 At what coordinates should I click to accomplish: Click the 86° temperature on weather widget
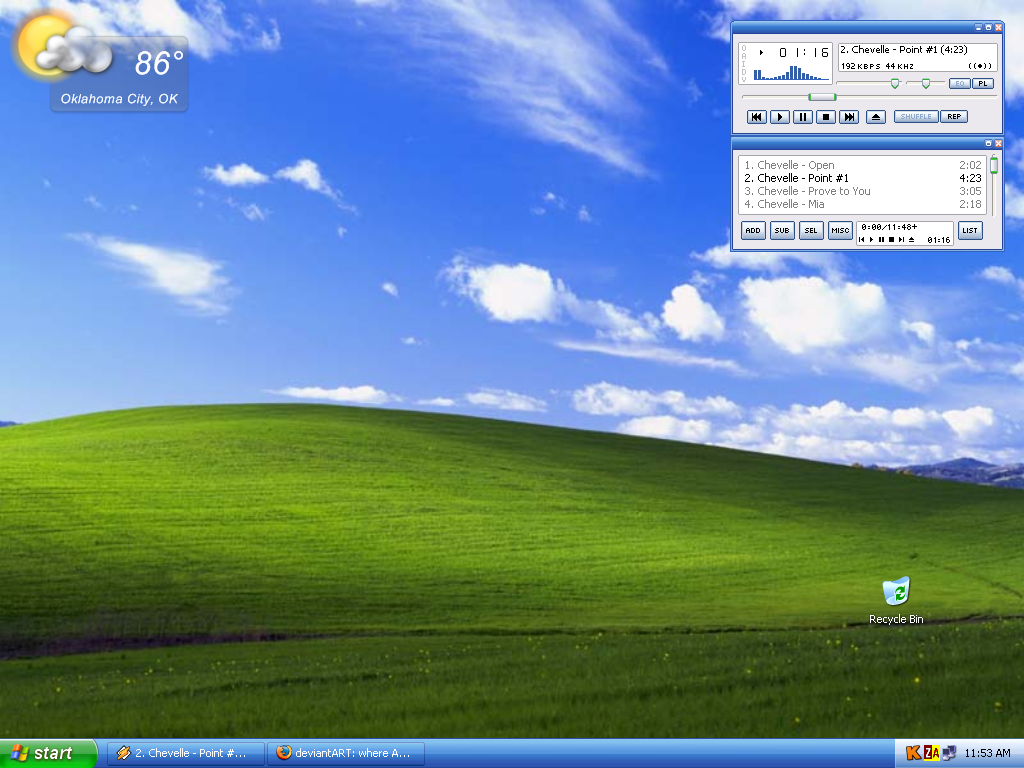click(x=159, y=63)
